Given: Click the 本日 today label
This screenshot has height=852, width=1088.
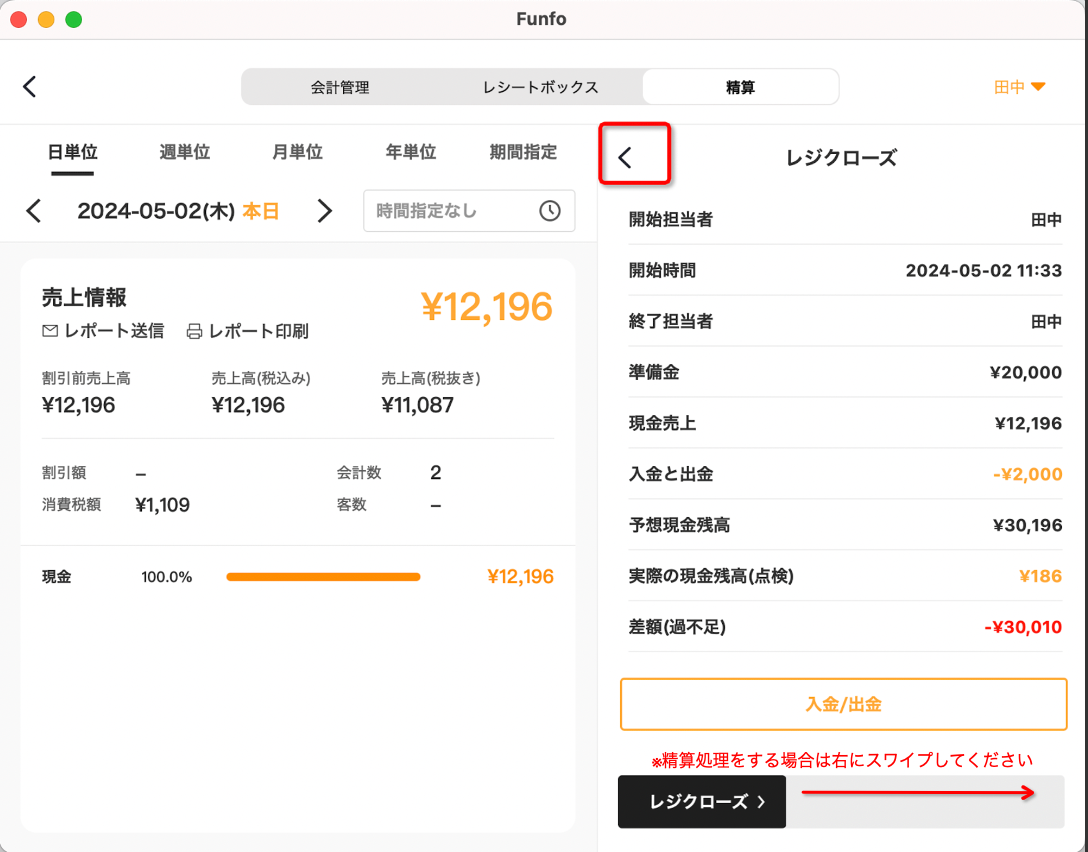Looking at the screenshot, I should point(261,211).
